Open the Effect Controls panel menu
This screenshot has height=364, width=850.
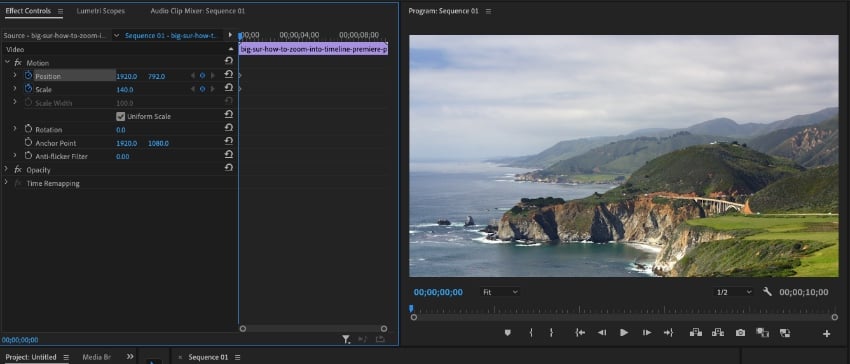click(60, 11)
